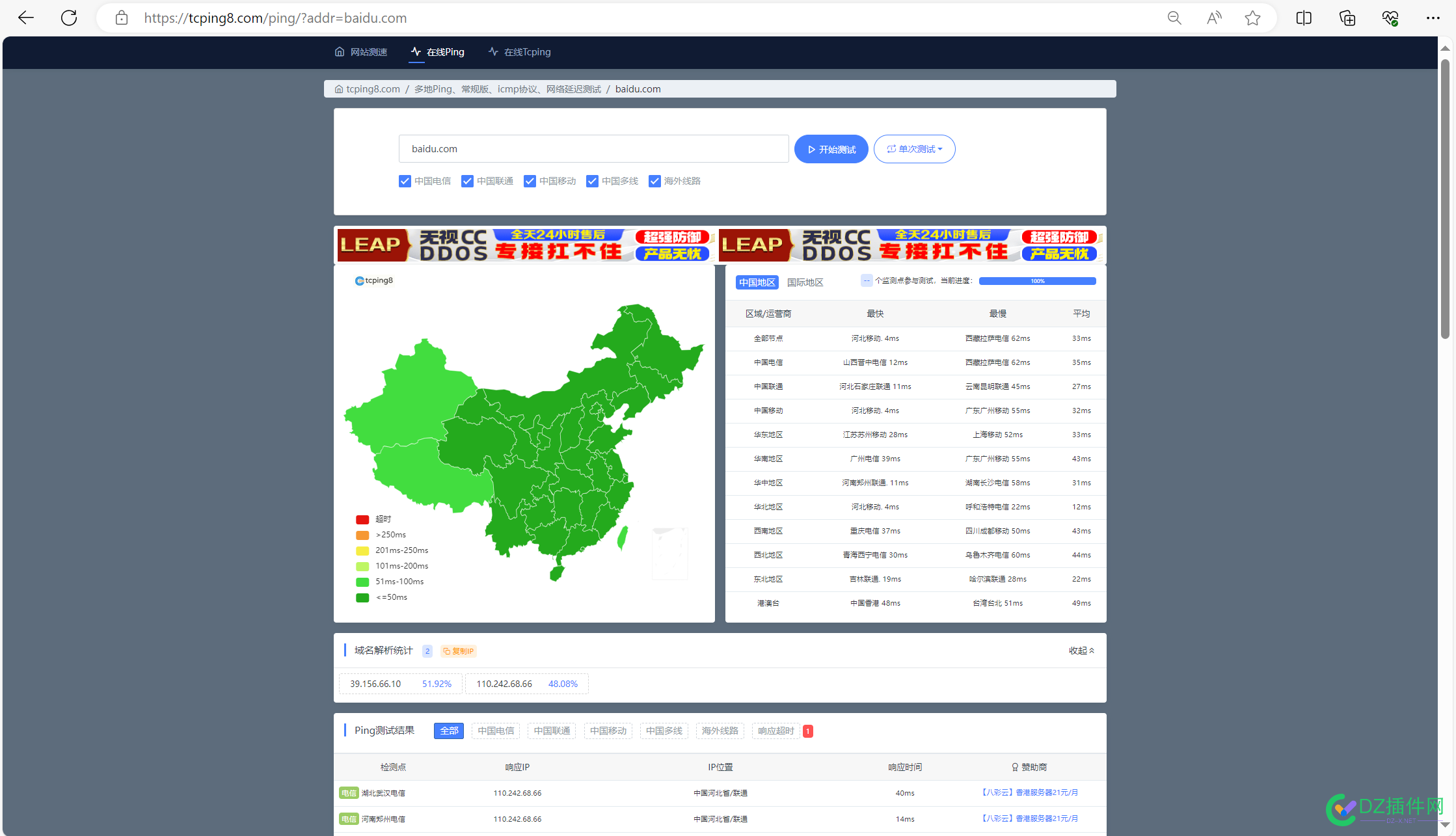Click dark green <=50ms legend swatch
Image resolution: width=1456 pixels, height=836 pixels.
362,597
